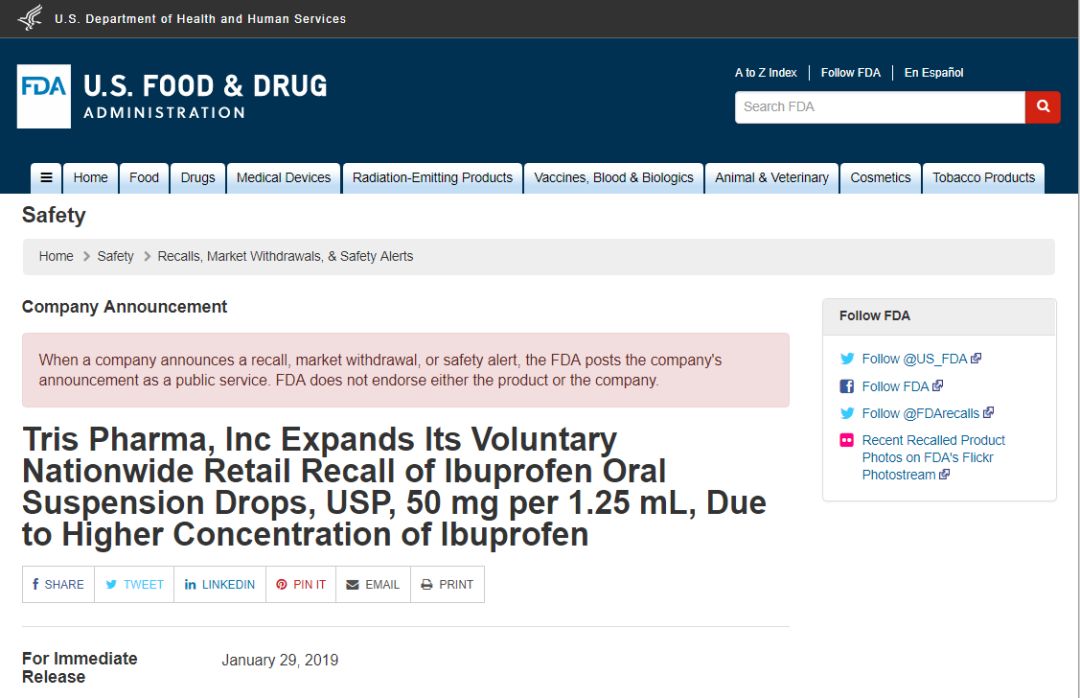The image size is (1080, 698).
Task: Click the SHARE text label
Action: click(64, 584)
